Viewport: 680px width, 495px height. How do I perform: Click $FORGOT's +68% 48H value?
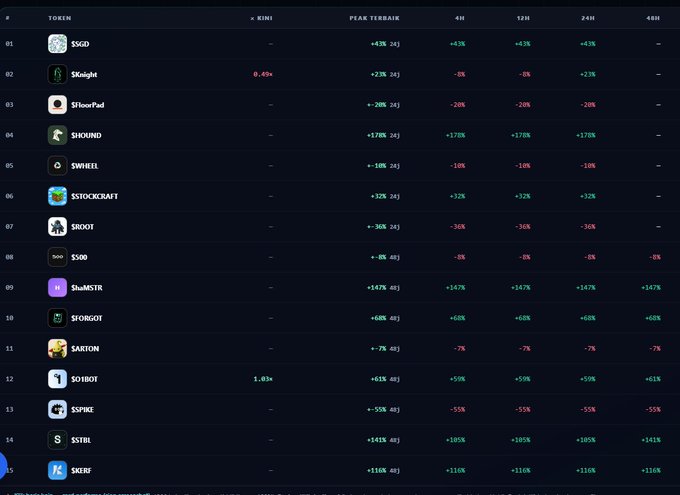[x=653, y=318]
